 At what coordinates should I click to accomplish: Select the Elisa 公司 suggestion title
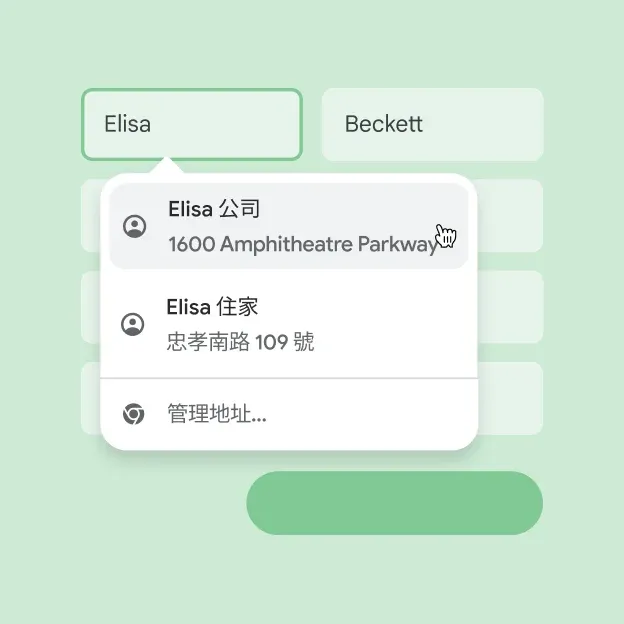pyautogui.click(x=214, y=209)
